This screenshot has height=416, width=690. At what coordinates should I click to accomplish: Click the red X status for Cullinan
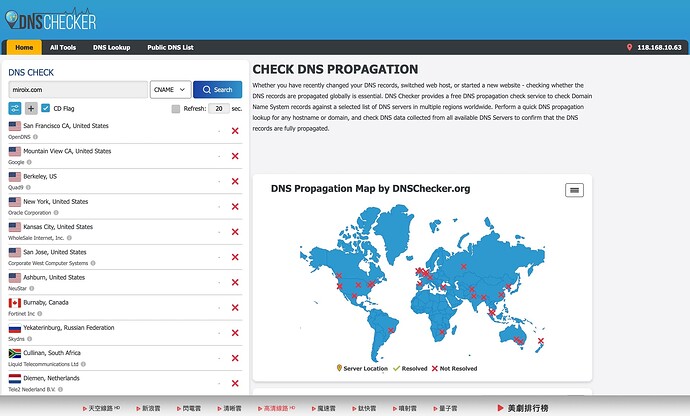point(235,358)
